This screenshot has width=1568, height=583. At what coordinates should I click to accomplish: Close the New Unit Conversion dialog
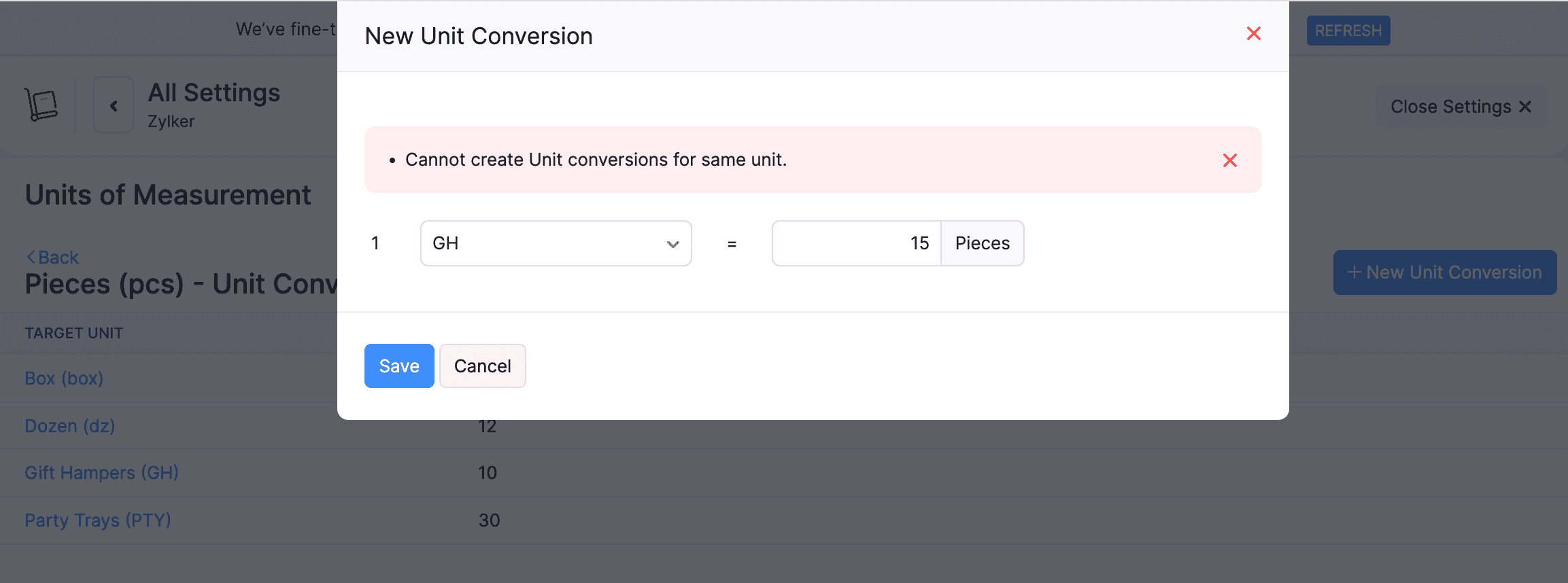pyautogui.click(x=1253, y=33)
